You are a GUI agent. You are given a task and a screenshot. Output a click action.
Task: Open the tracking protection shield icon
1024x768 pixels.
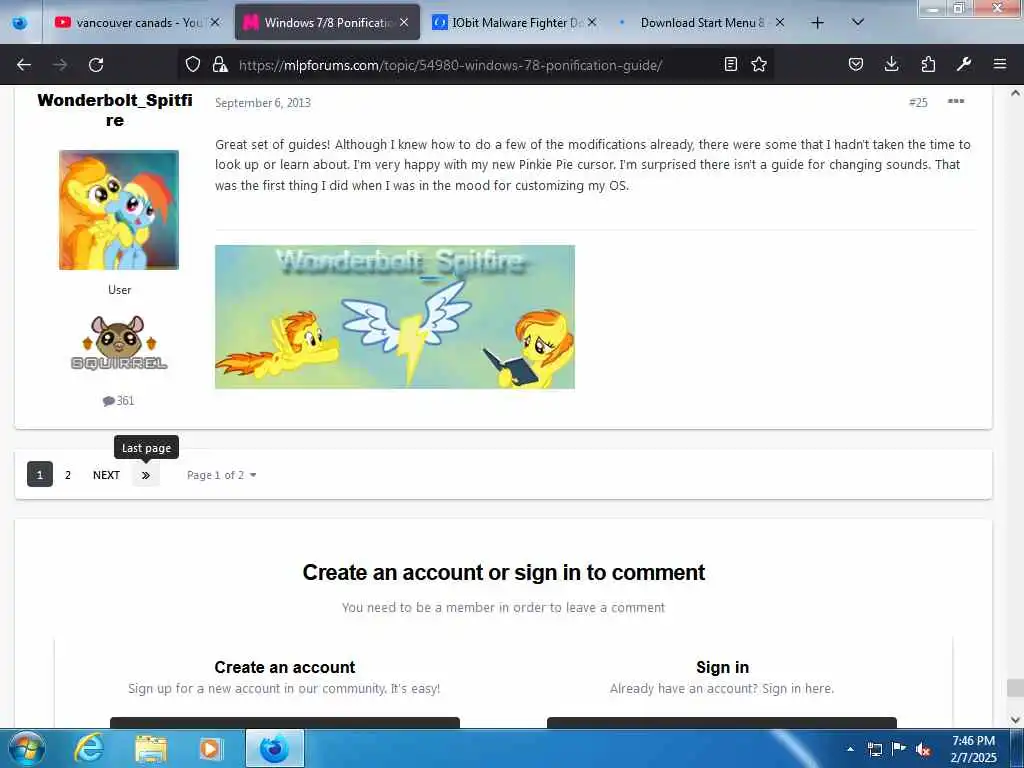point(193,64)
